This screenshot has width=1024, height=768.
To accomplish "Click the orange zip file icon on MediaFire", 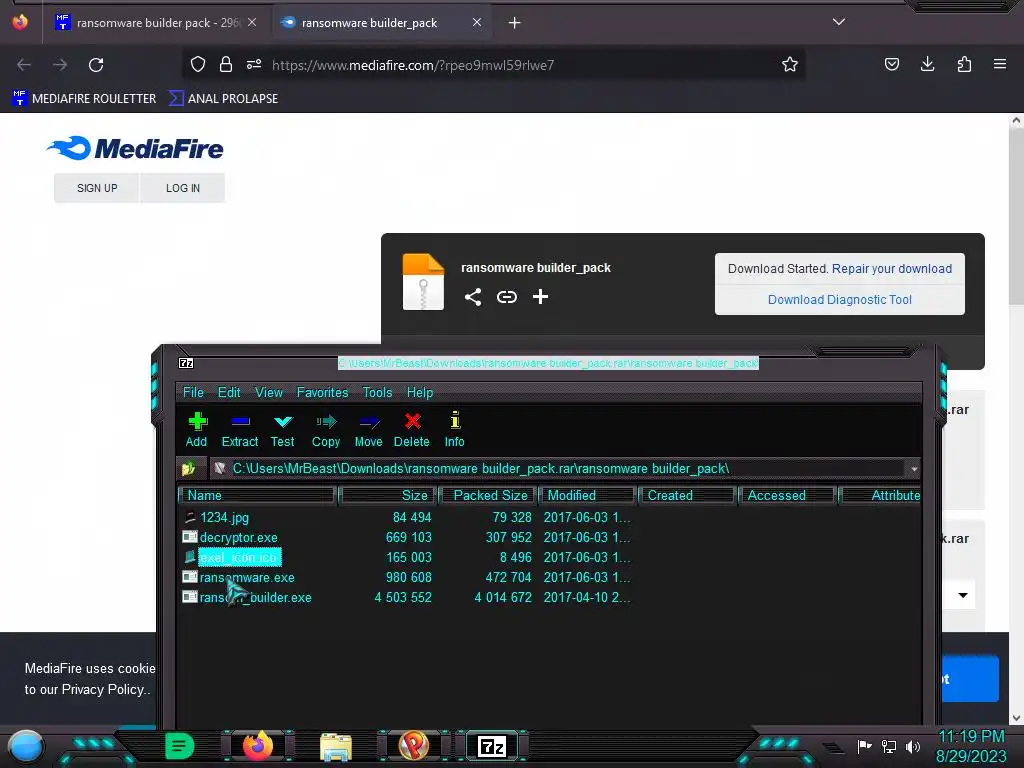I will click(423, 281).
